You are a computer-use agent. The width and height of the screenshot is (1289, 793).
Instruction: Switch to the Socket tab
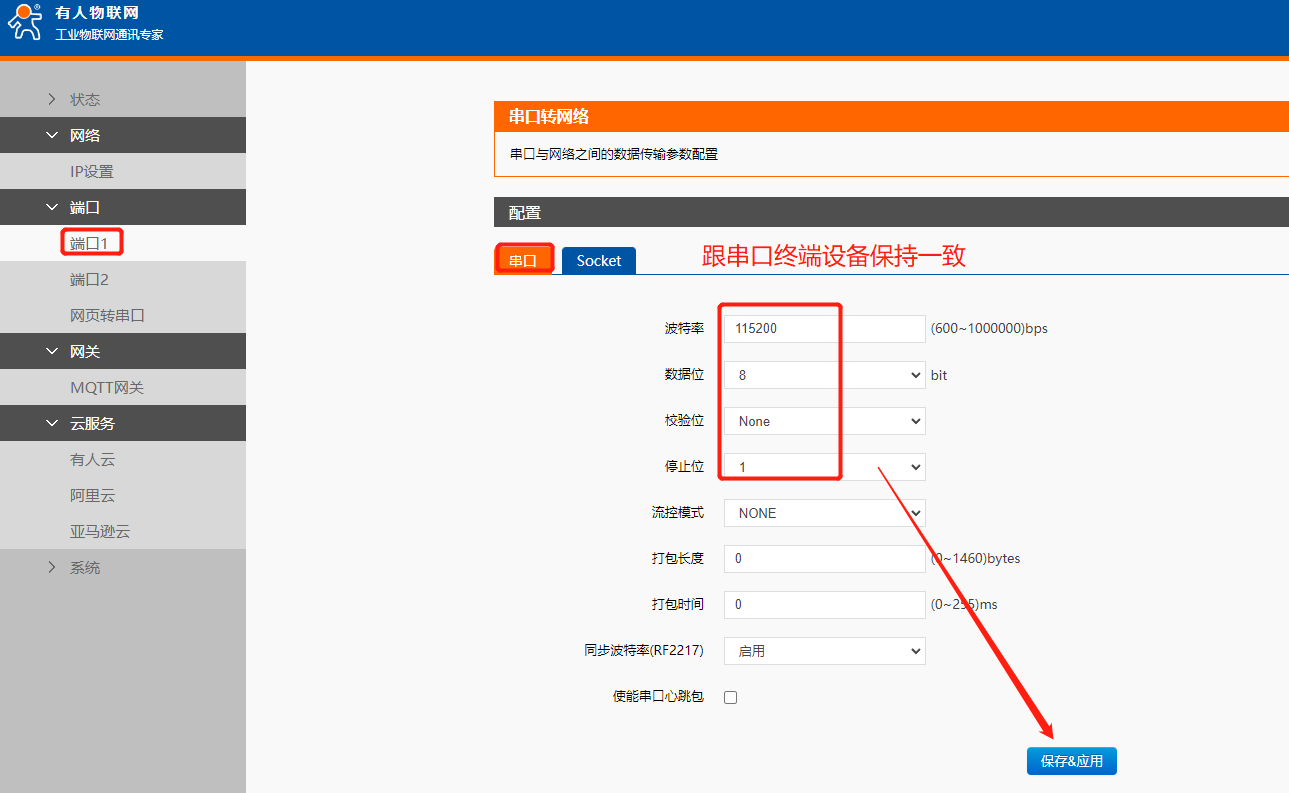coord(598,260)
